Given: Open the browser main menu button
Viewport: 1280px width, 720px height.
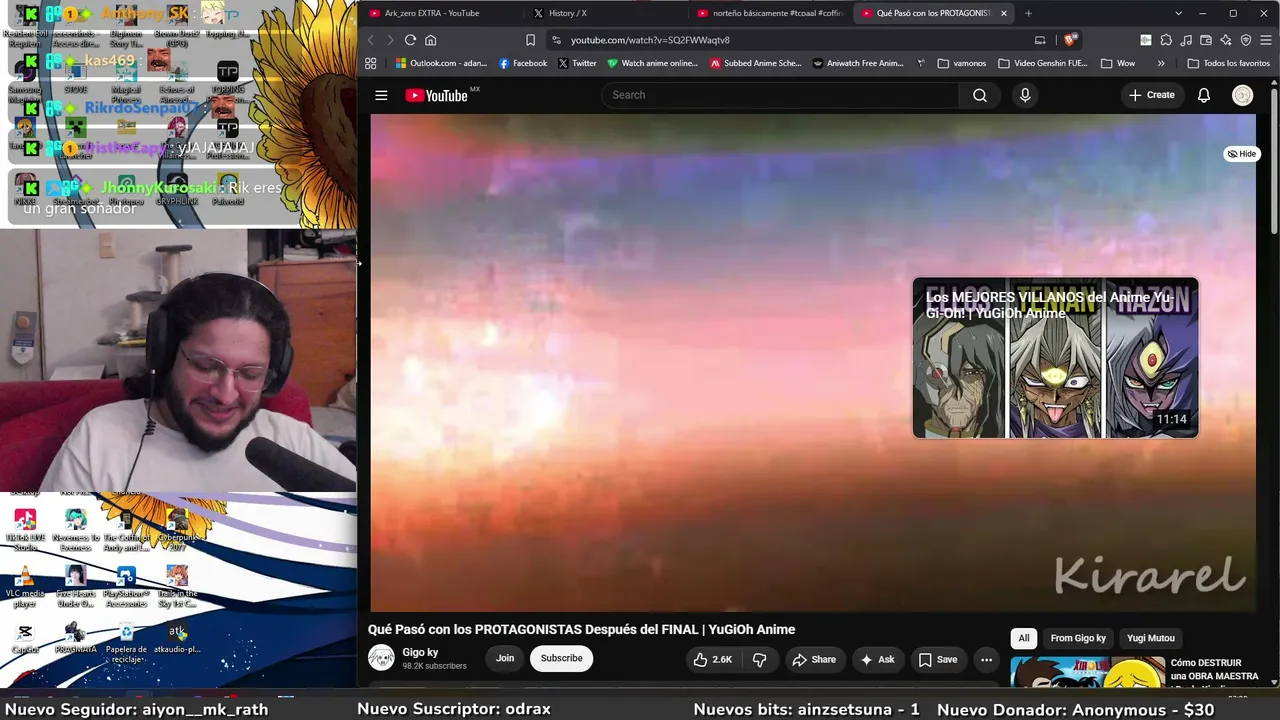Looking at the screenshot, I should [1266, 40].
